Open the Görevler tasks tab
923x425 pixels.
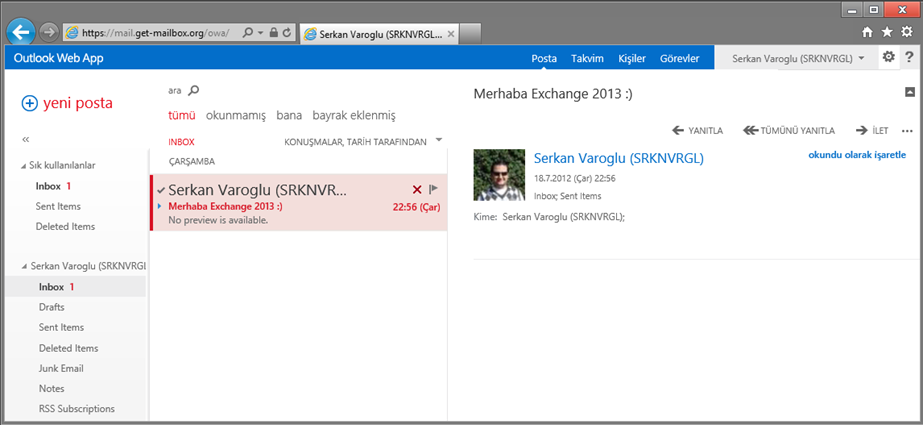coord(679,58)
